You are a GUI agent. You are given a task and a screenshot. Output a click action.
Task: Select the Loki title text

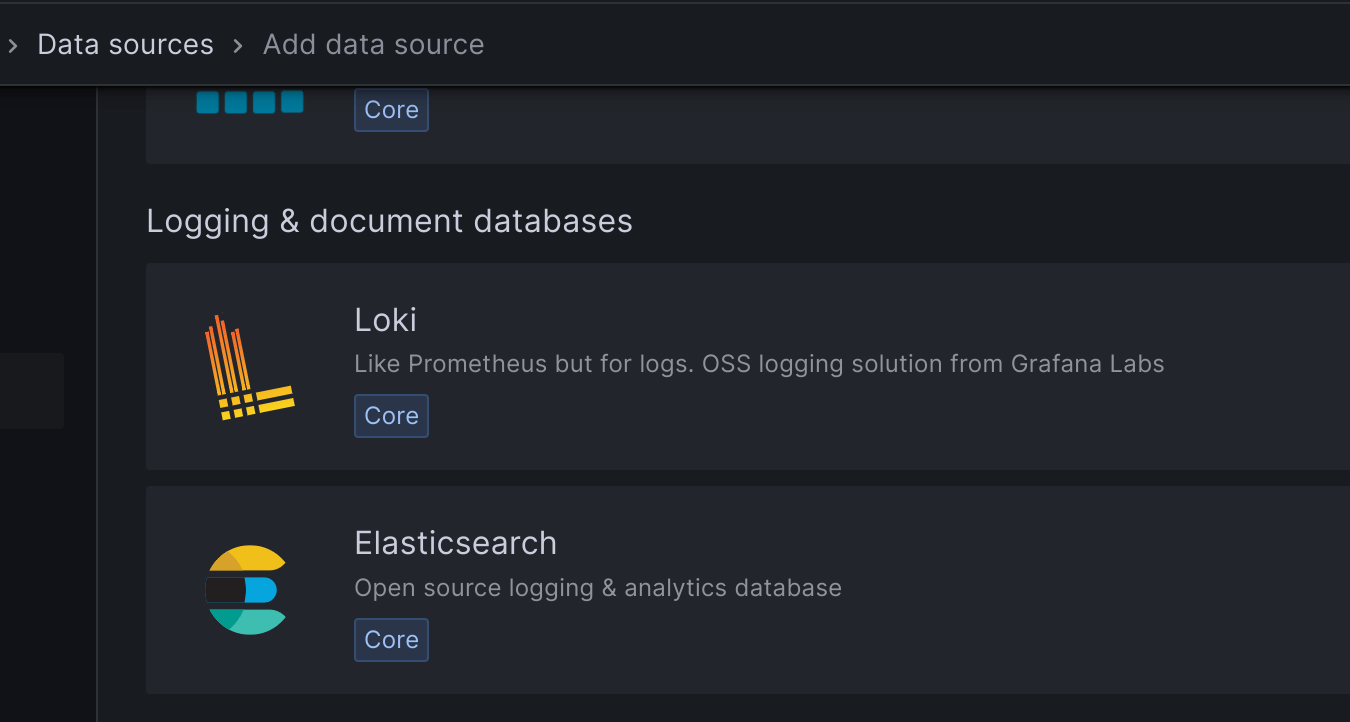click(386, 319)
